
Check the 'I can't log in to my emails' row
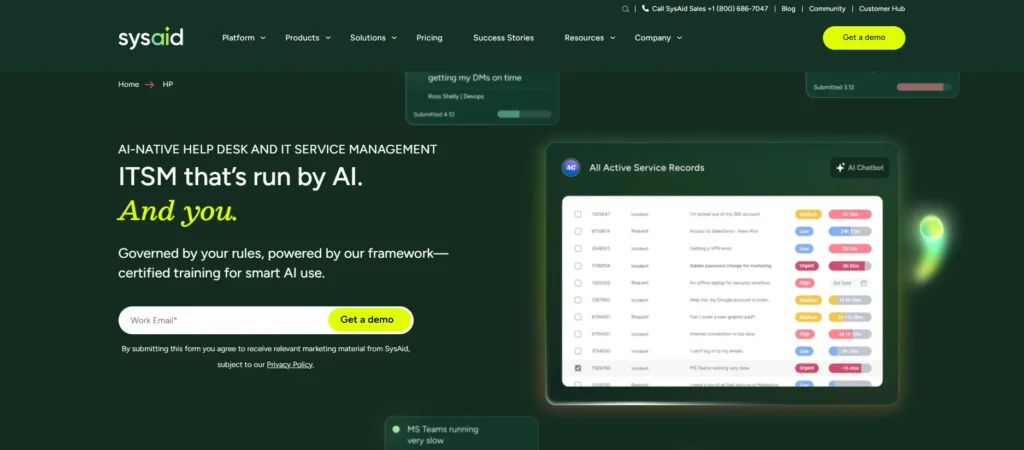[x=577, y=351]
